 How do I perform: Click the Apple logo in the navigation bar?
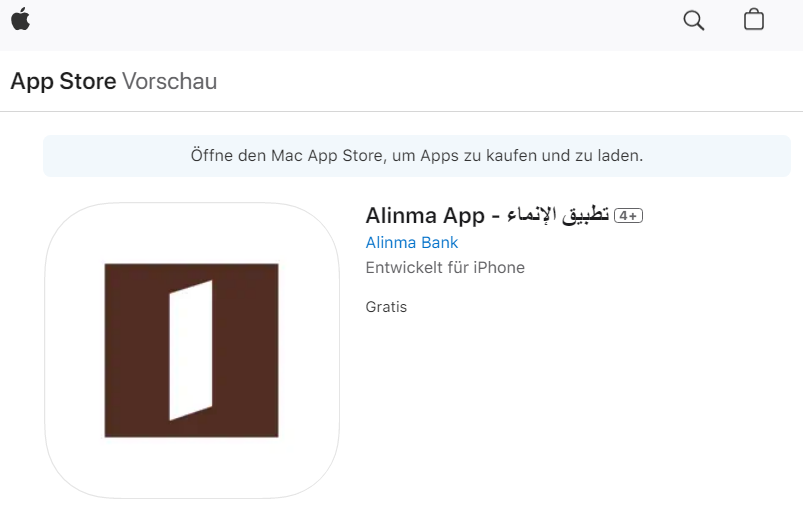(20, 19)
